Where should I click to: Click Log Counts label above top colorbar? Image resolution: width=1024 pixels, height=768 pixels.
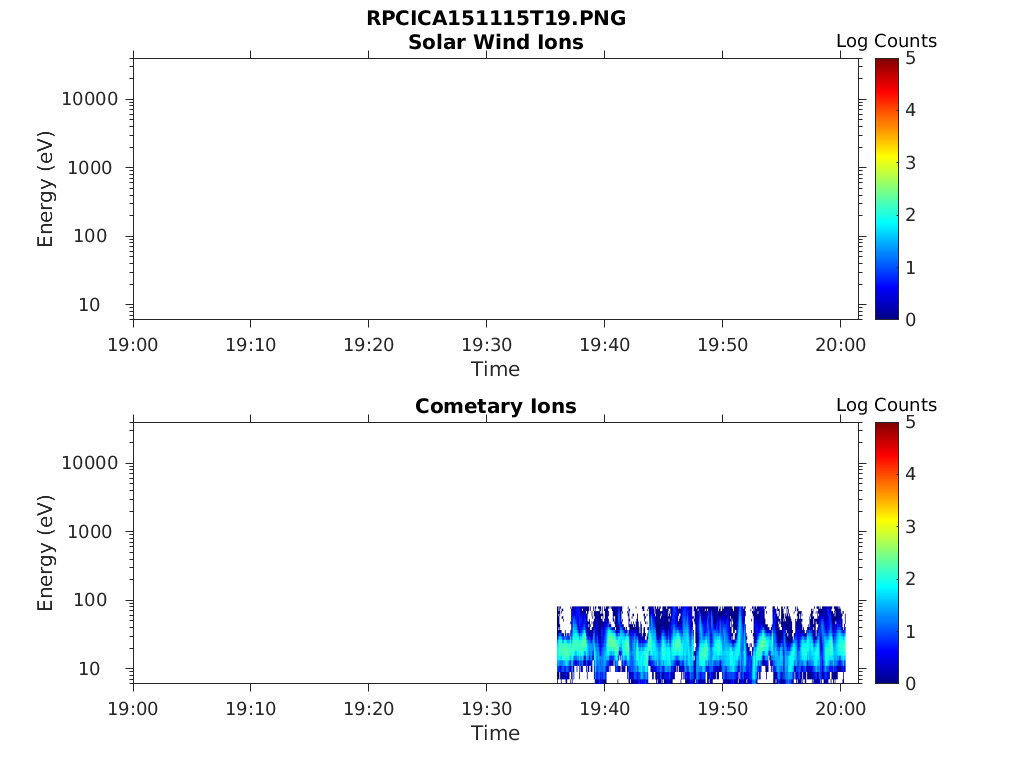click(886, 41)
